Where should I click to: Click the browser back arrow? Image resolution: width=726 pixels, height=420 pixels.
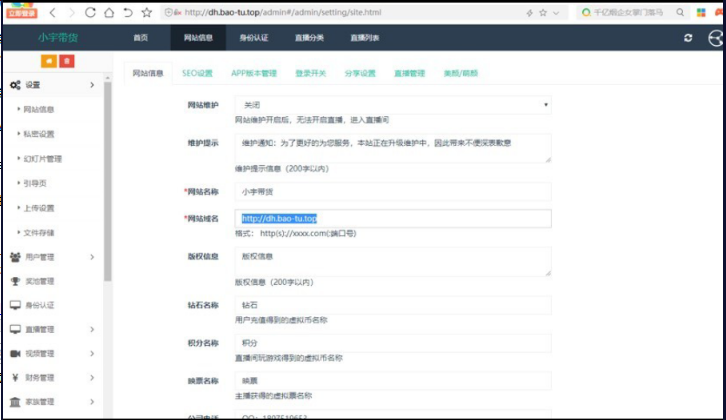pyautogui.click(x=53, y=13)
